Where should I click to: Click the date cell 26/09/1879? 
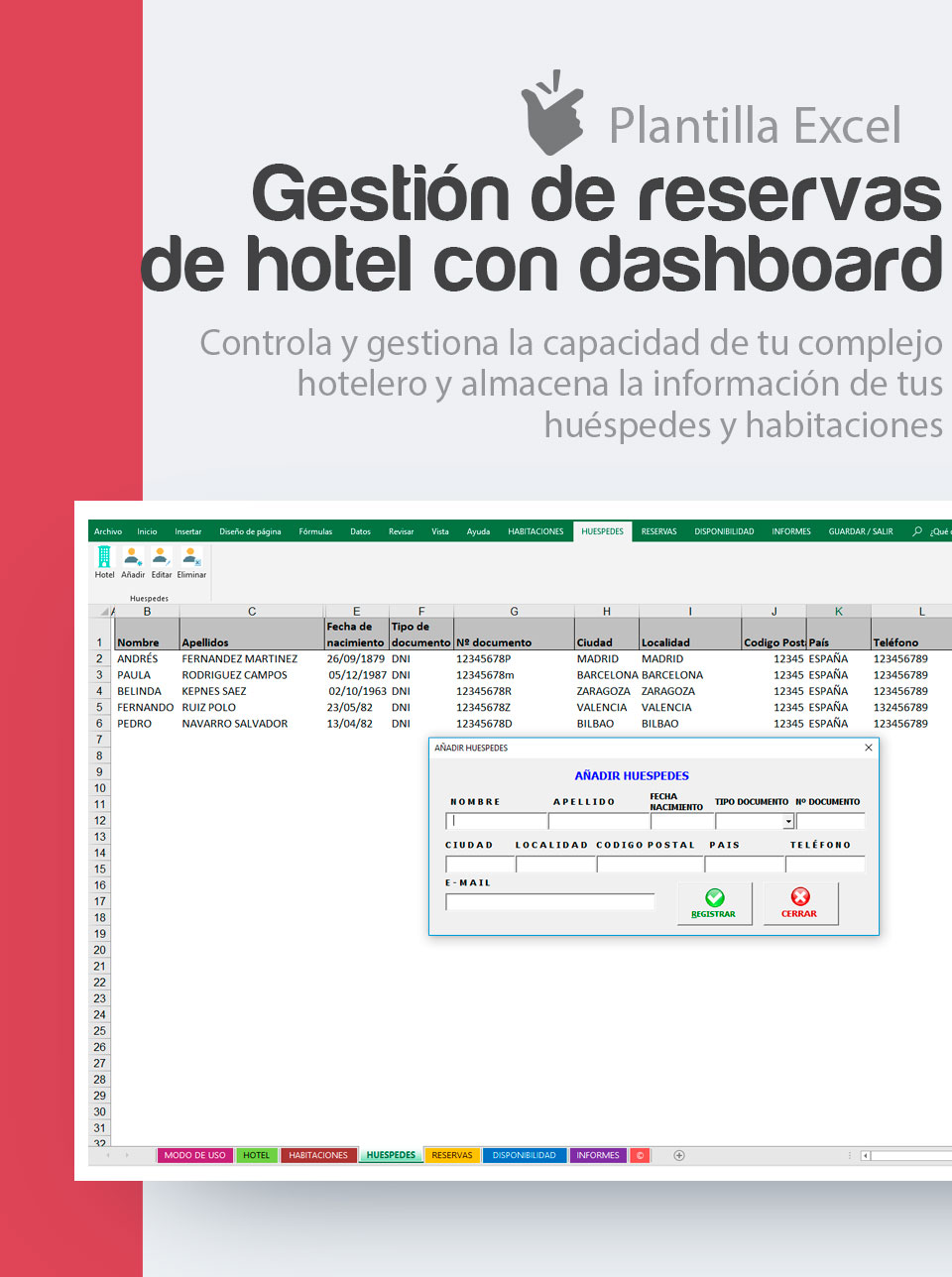(356, 658)
